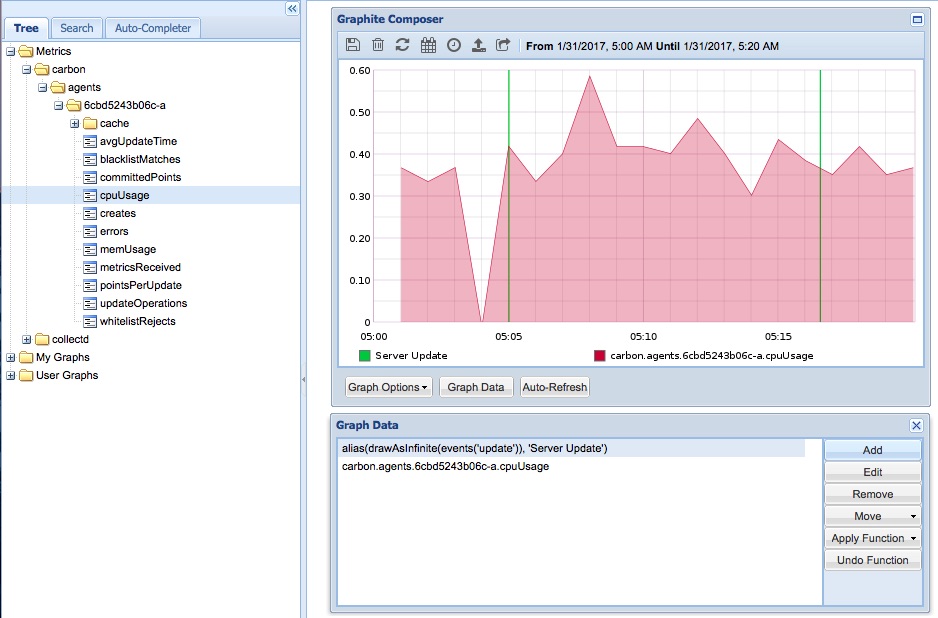Viewport: 938px width, 618px height.
Task: Click the memUsage metric leaf icon
Action: (x=90, y=249)
